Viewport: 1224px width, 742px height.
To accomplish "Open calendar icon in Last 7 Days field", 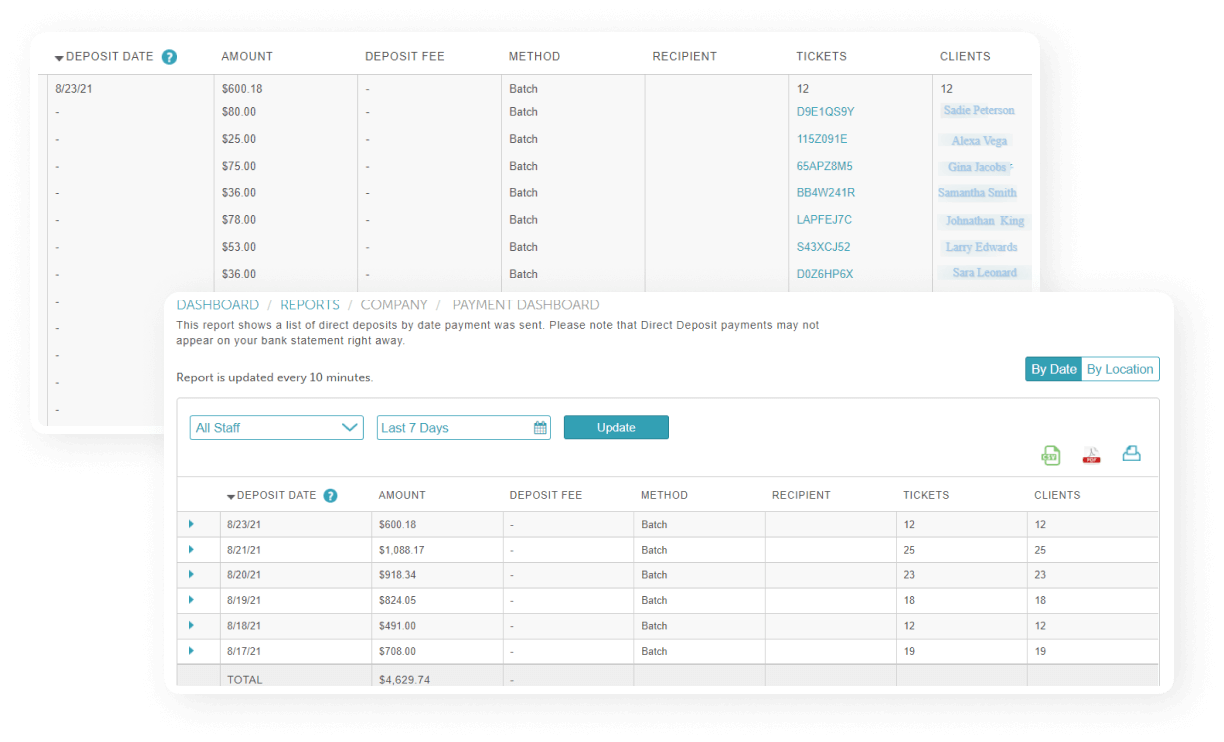I will coord(540,428).
